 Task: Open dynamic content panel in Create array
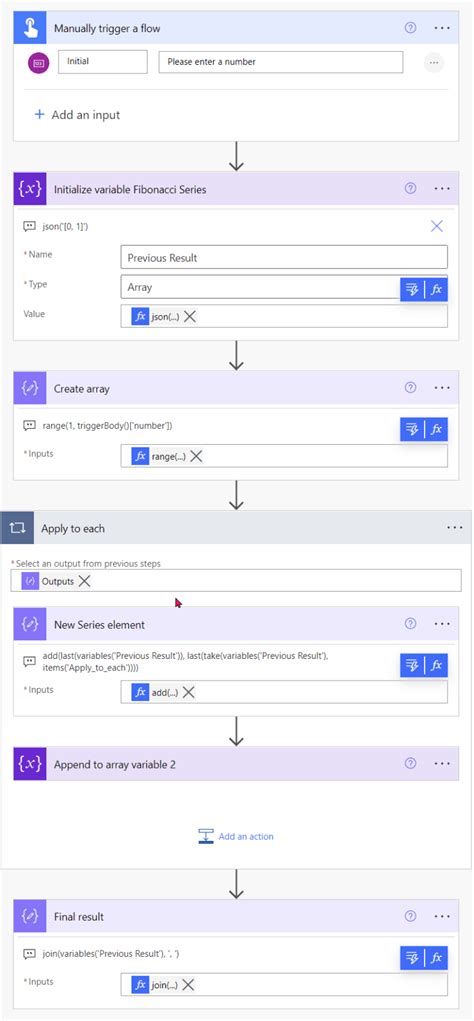pos(412,429)
